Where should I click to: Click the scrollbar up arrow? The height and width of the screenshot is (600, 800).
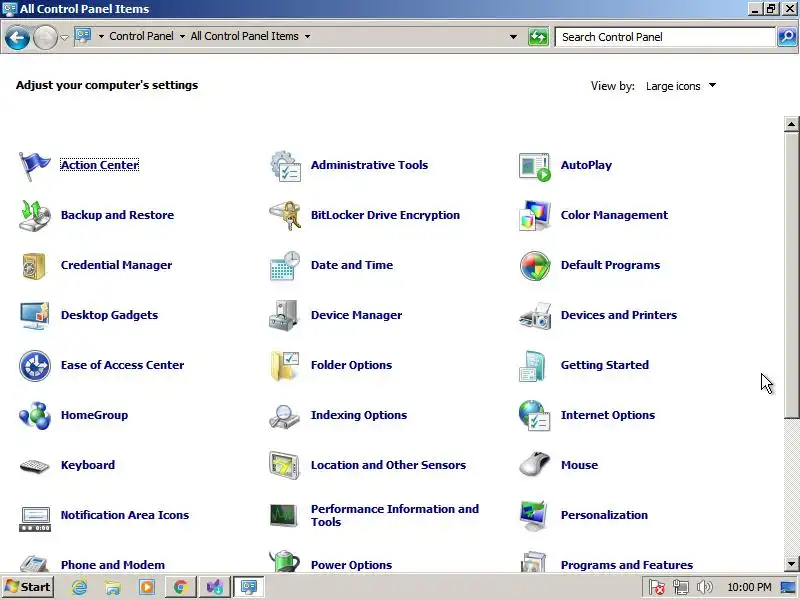[791, 124]
